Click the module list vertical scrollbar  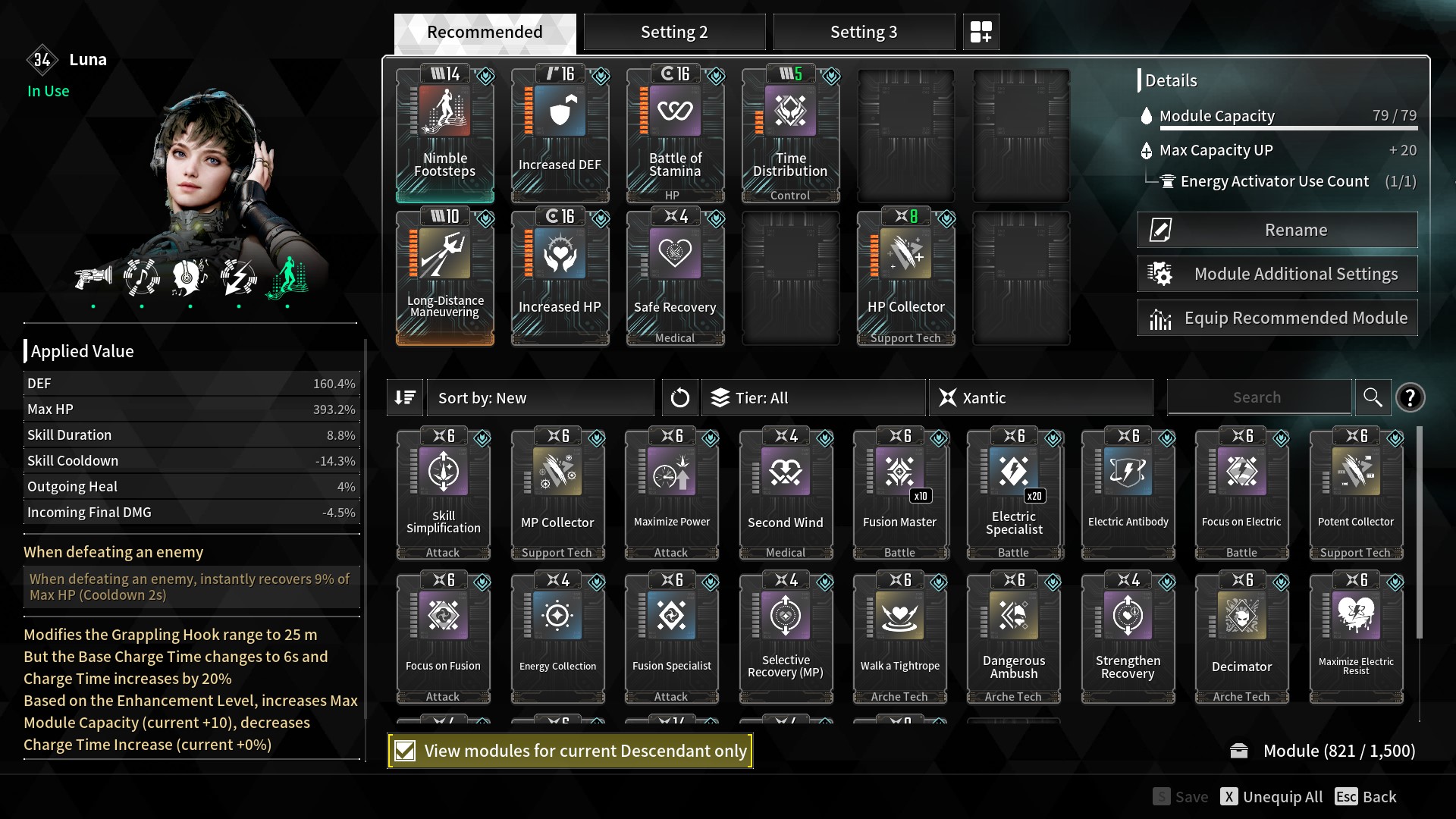[x=1419, y=531]
